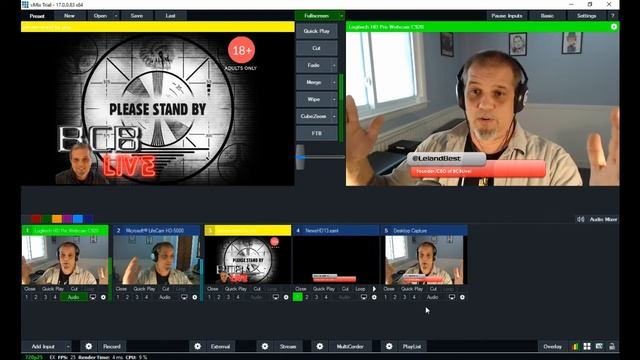Click Close on input 2 LifeCam
640x360 pixels.
pyautogui.click(x=121, y=289)
